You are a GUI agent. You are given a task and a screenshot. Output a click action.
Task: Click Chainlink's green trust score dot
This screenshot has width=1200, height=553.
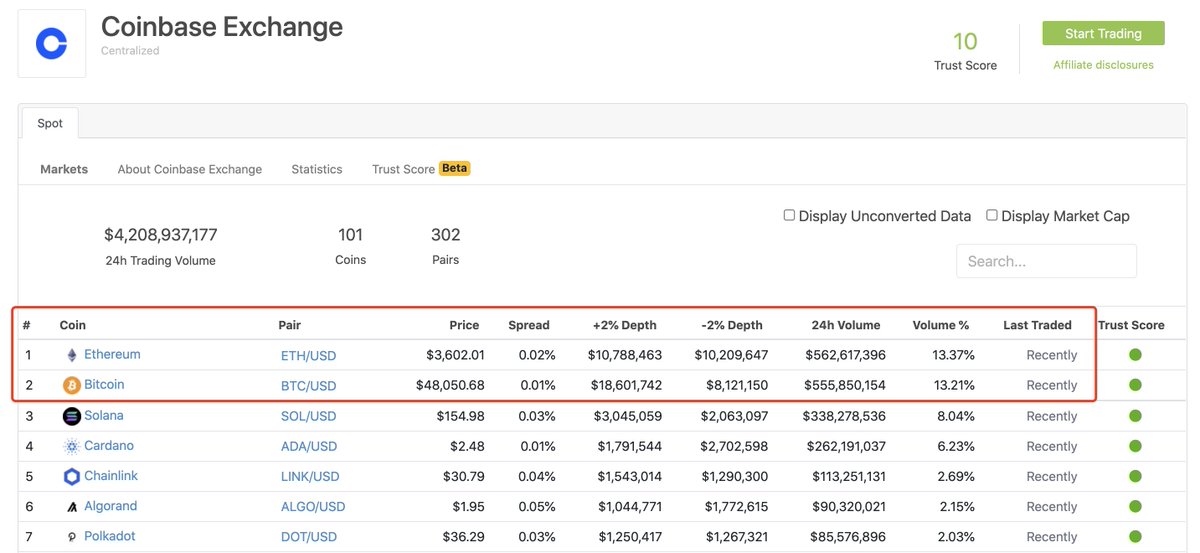pyautogui.click(x=1134, y=476)
